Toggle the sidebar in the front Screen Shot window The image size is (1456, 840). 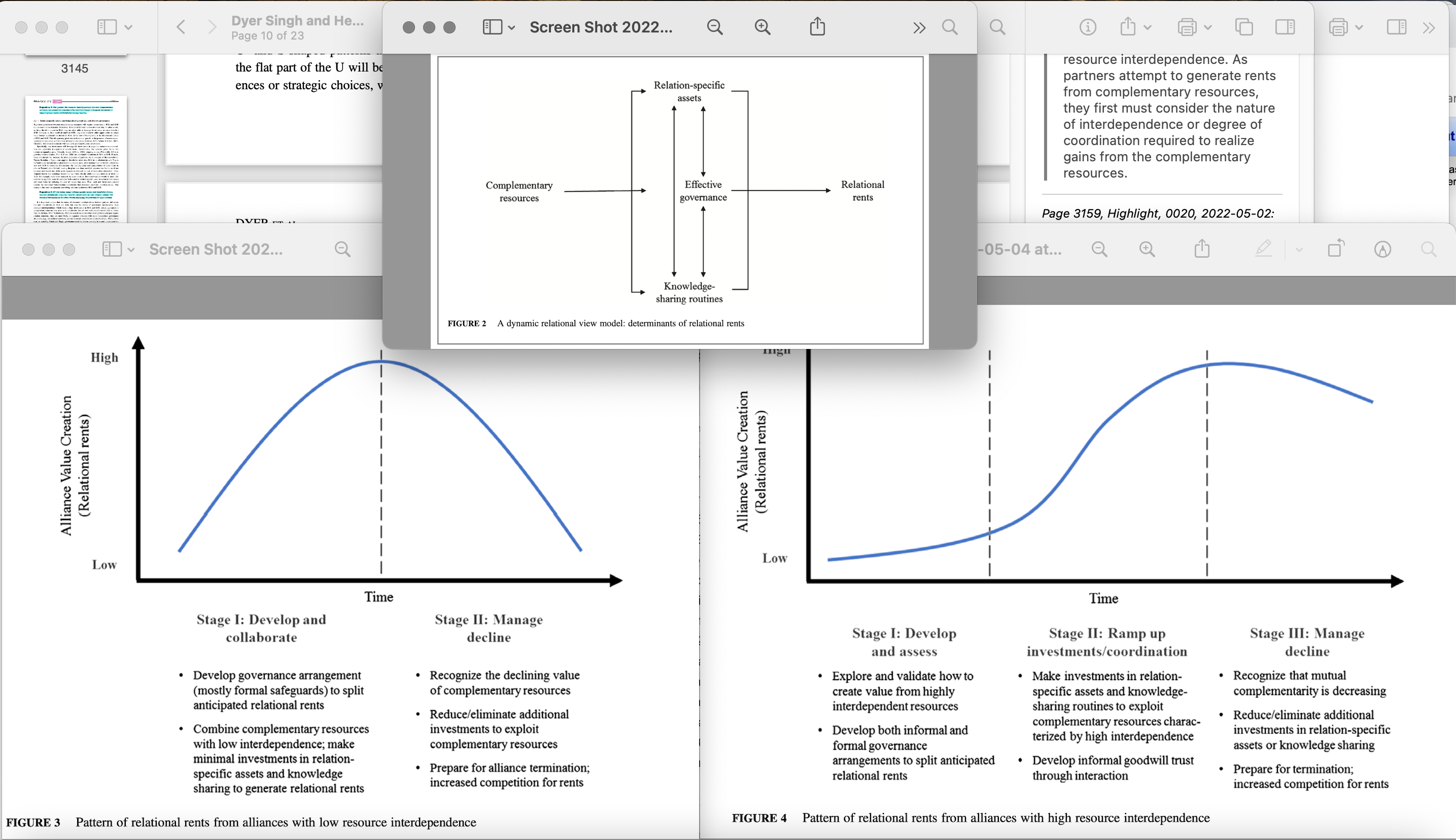492,27
